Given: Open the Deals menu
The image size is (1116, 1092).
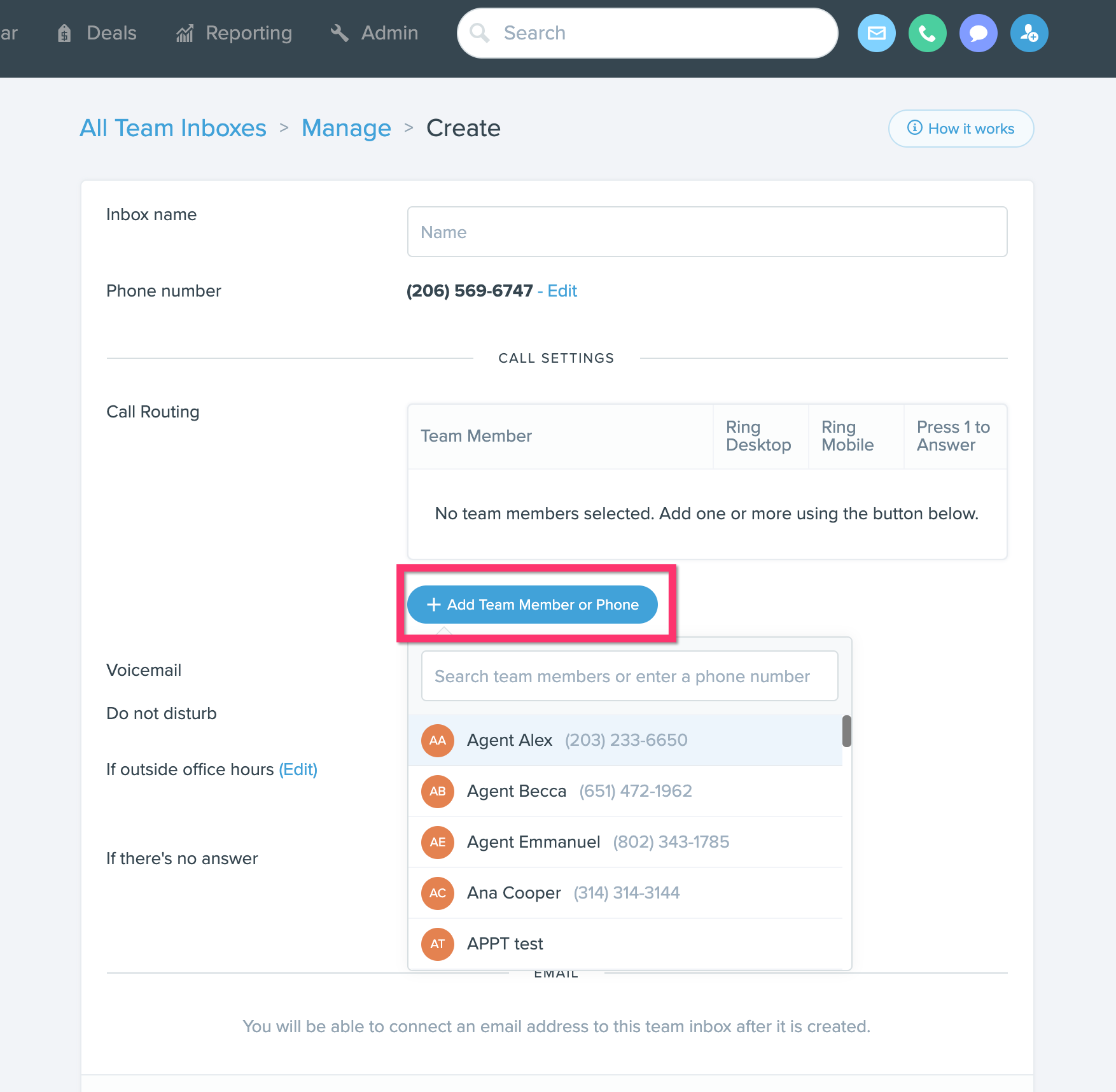Looking at the screenshot, I should pyautogui.click(x=97, y=33).
